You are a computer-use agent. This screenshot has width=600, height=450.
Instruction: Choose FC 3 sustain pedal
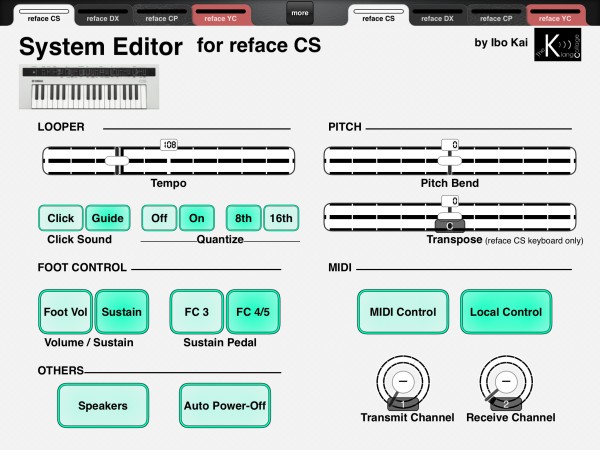(x=197, y=312)
